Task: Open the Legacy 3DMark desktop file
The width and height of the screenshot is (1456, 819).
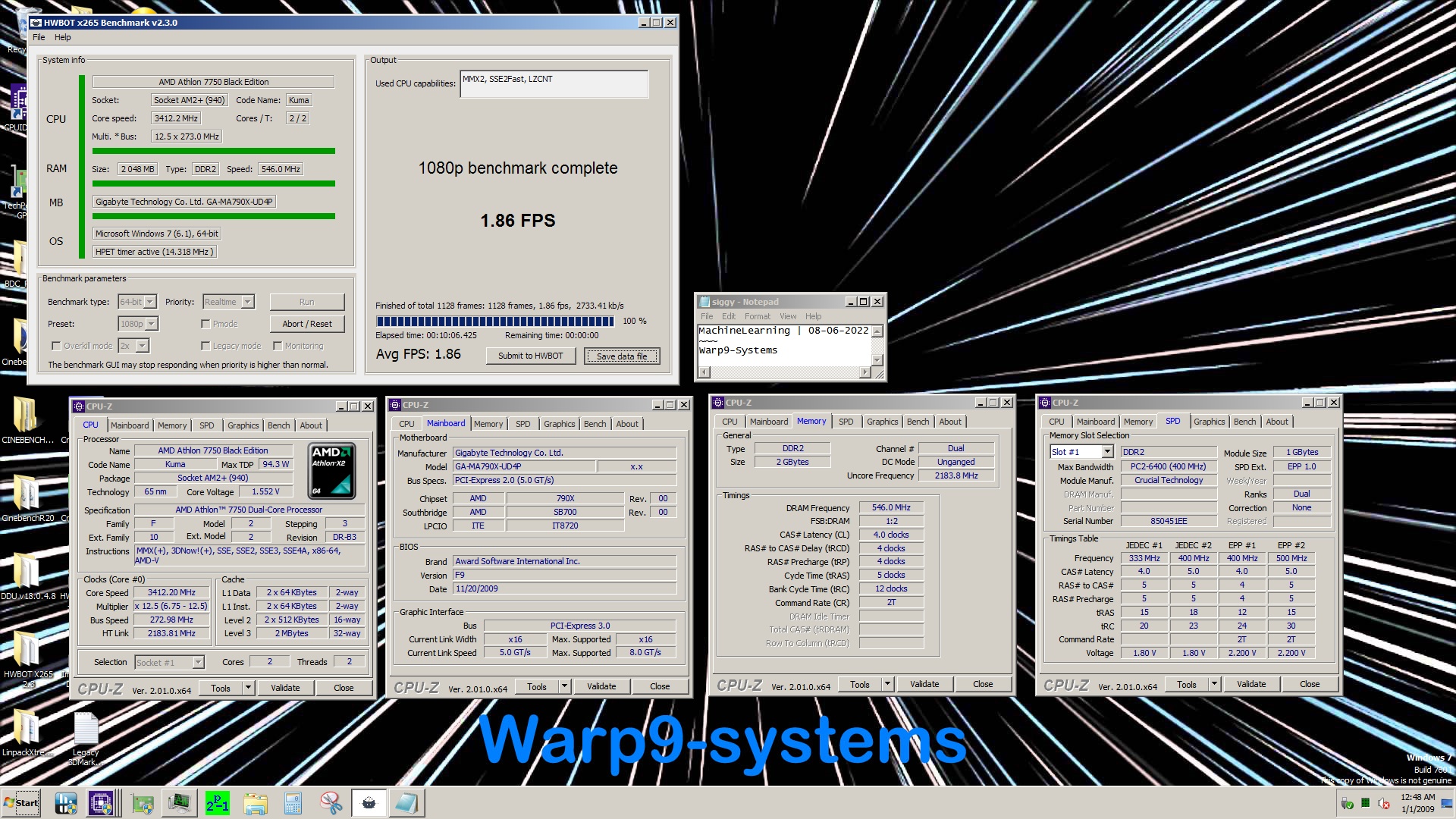Action: coord(86,739)
